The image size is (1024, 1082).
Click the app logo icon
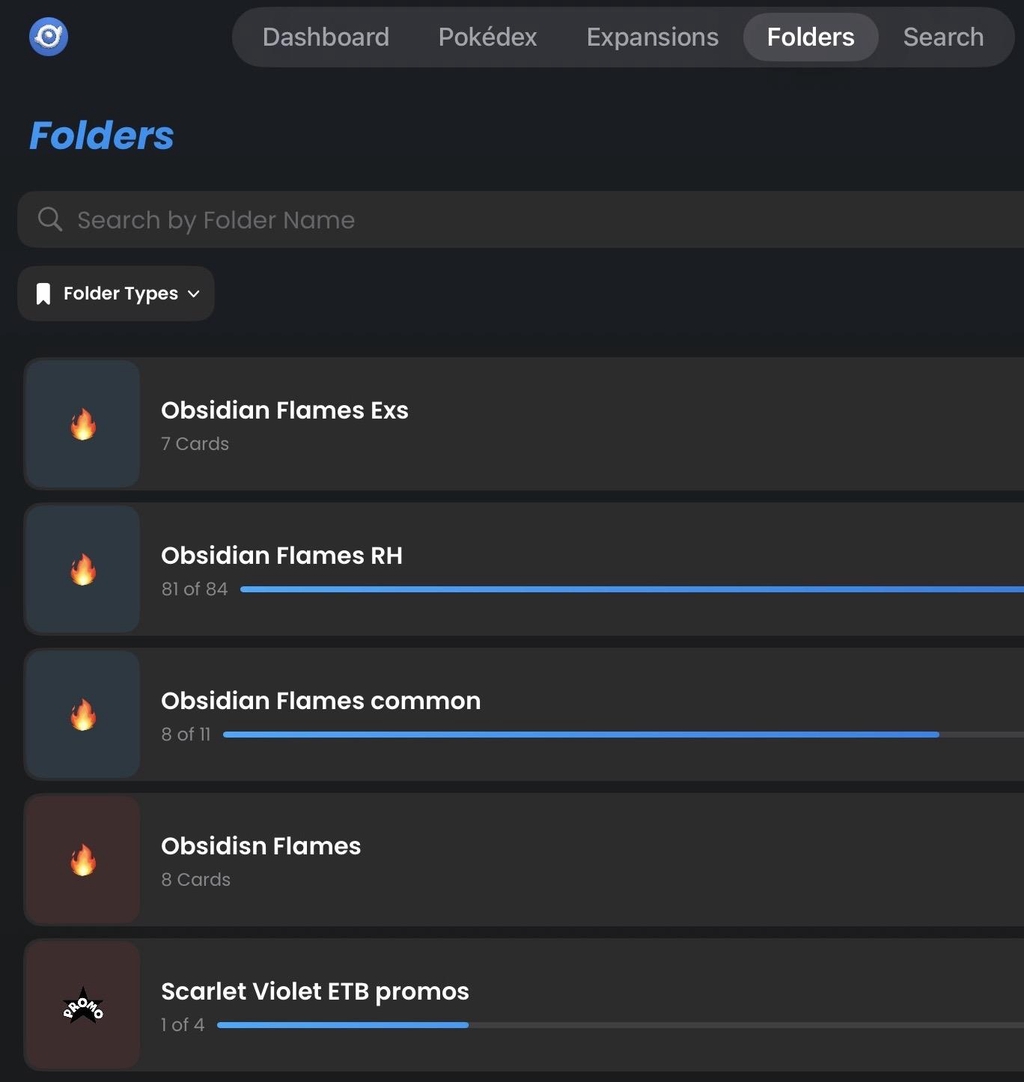coord(49,37)
